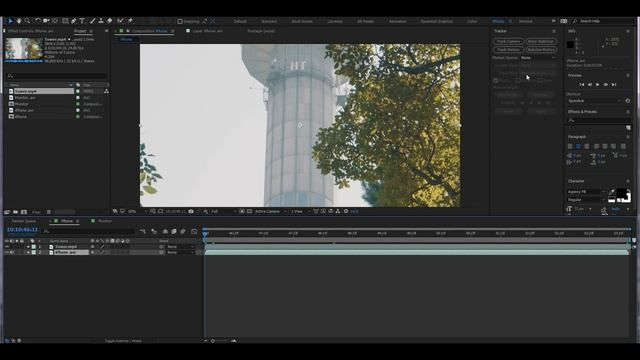
Task: Delete selected project item with trash icon
Action: pos(49,212)
